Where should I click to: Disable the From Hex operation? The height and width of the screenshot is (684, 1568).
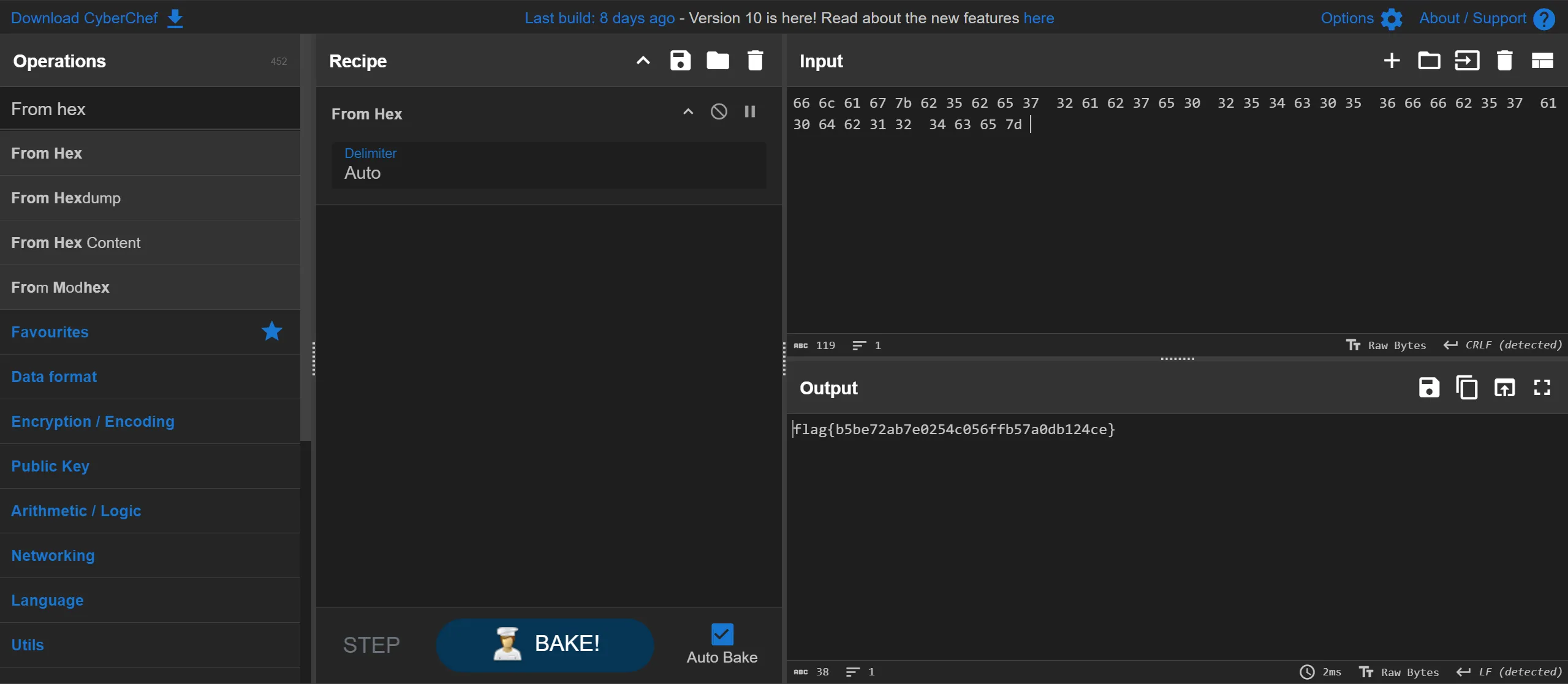719,111
